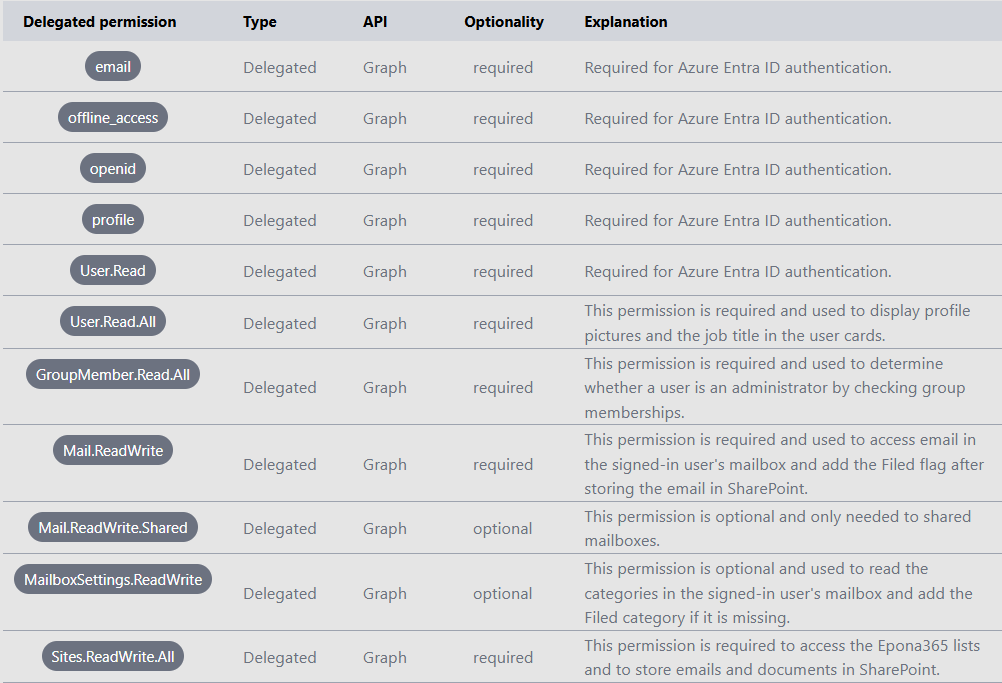Click the email permission badge
The image size is (1002, 683).
tap(113, 67)
